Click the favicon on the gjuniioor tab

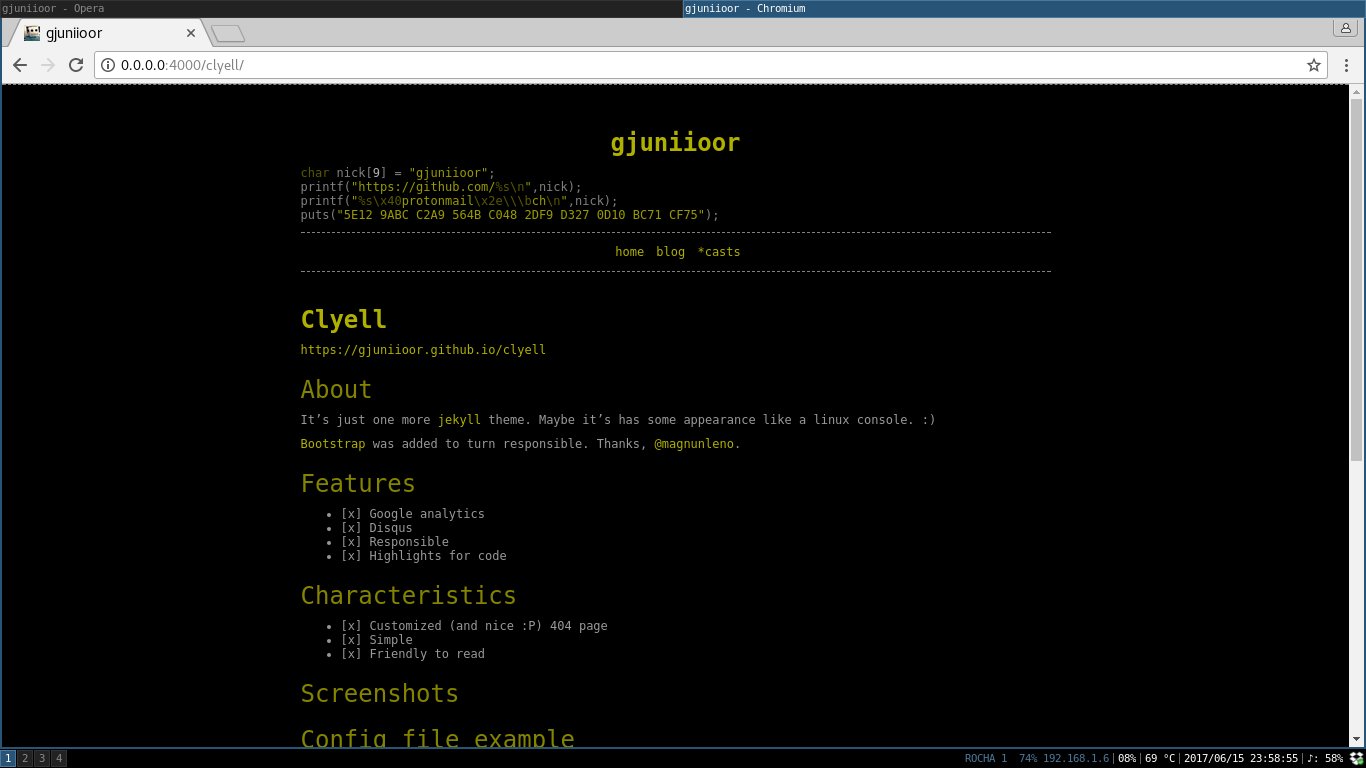[30, 32]
